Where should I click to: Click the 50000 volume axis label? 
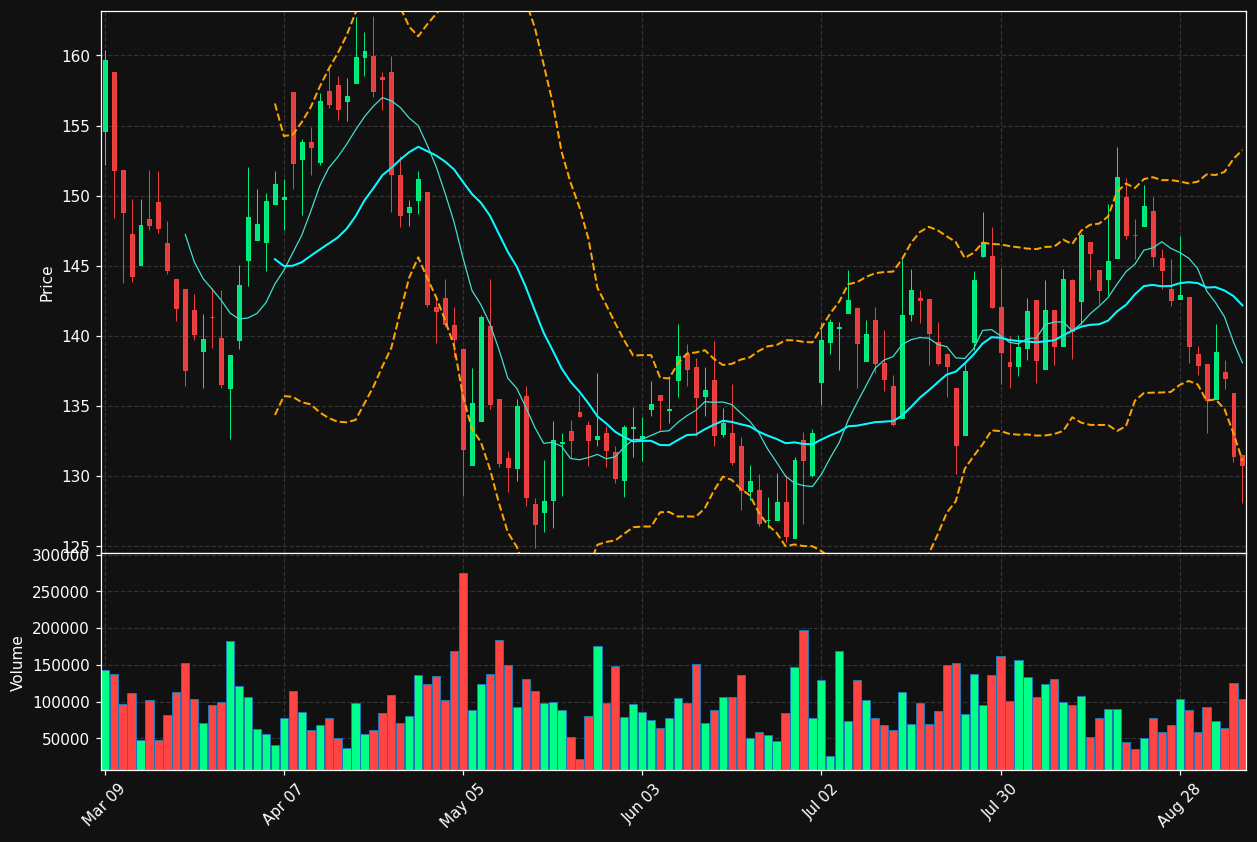click(x=66, y=740)
